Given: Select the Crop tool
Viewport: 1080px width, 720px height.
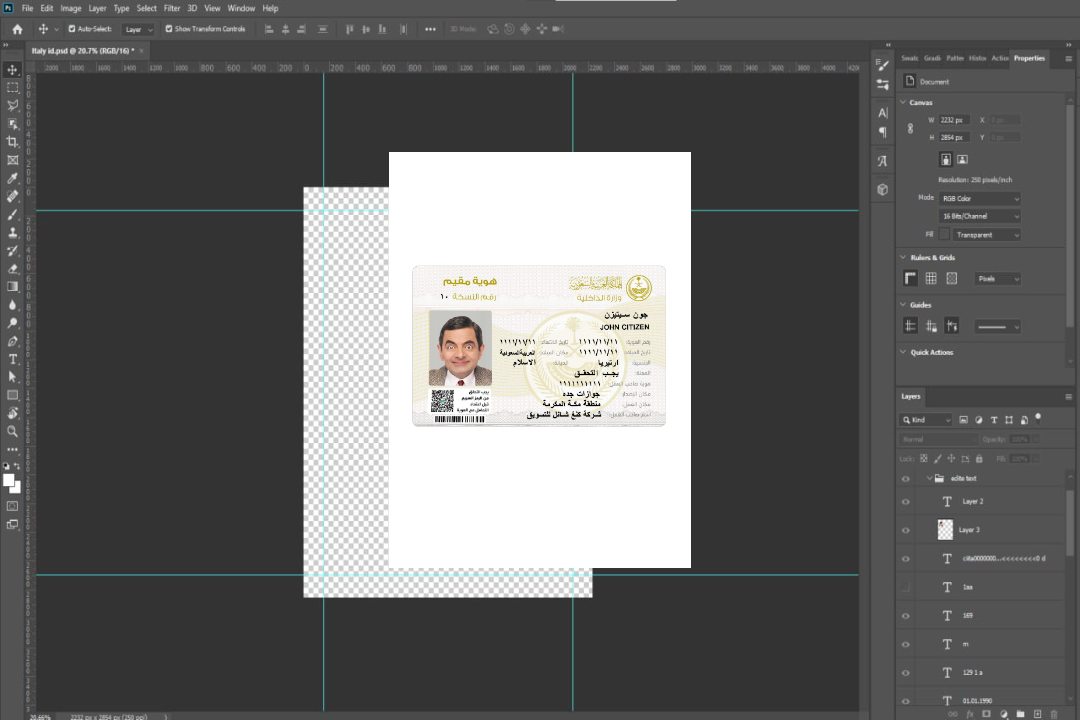Looking at the screenshot, I should click(13, 142).
